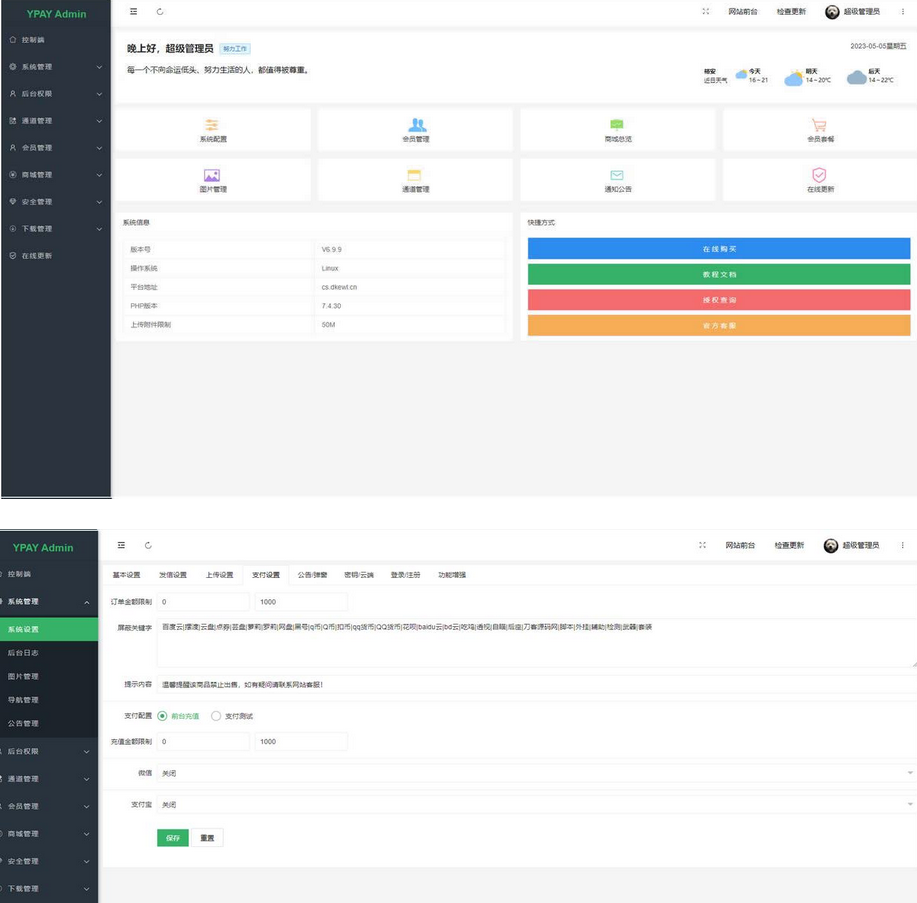Open the 登录/注册 settings tab

[x=405, y=575]
